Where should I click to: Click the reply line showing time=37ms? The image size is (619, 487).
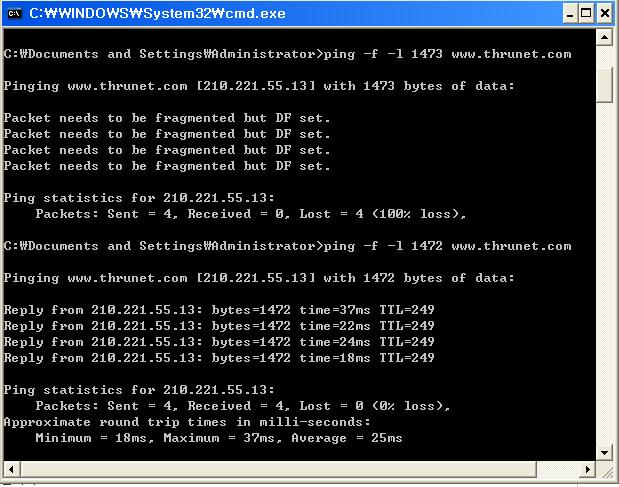[x=219, y=310]
